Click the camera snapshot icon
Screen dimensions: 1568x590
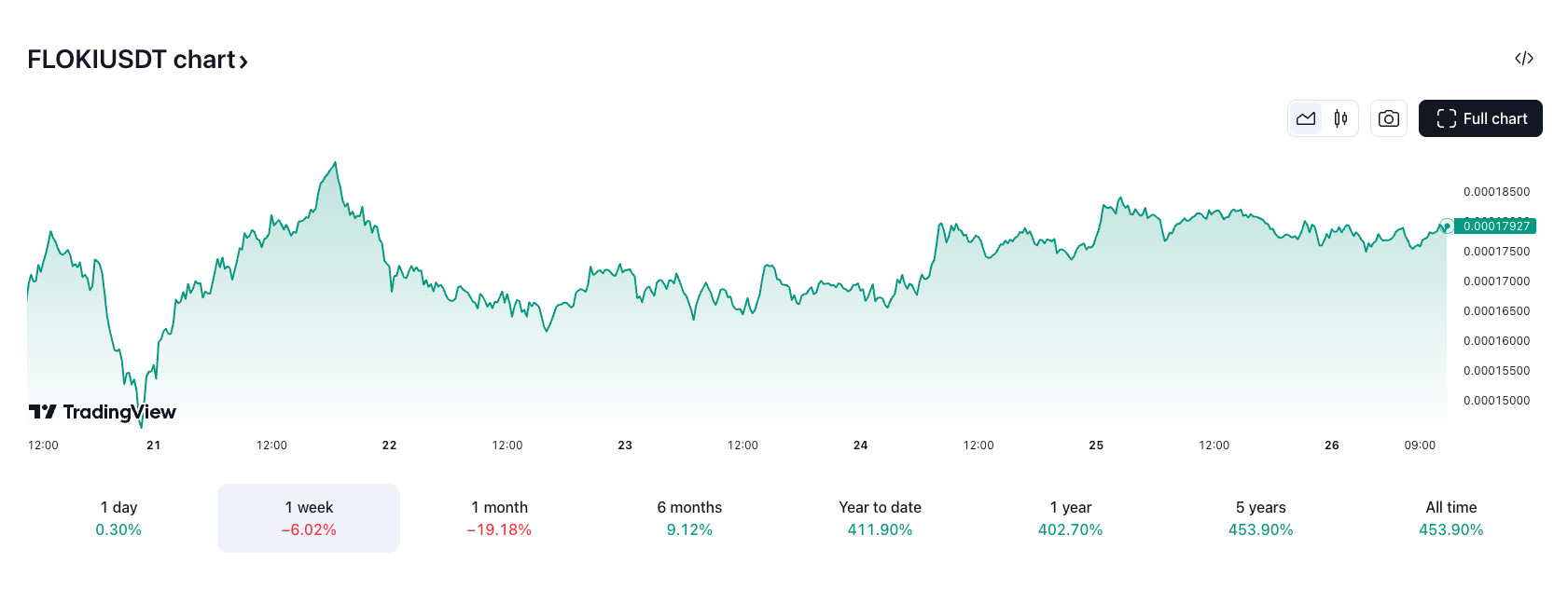tap(1389, 118)
